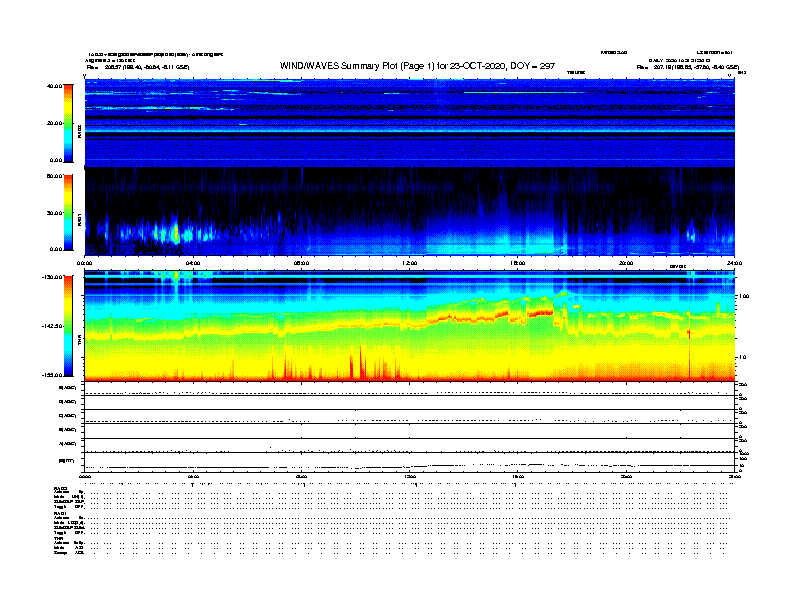Click 16:00 on time axis under RAD1
Screen dimensions: 792x612
point(518,263)
